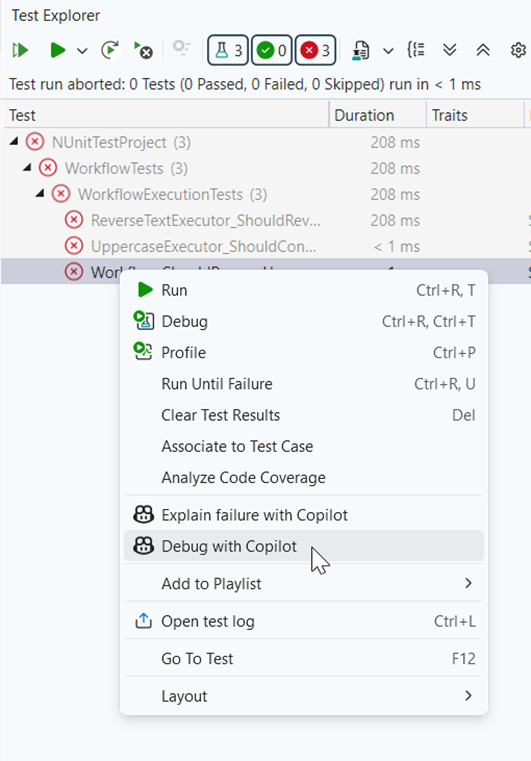Collapse the NUnitTestProject node
Viewport: 531px width, 761px height.
point(14,141)
